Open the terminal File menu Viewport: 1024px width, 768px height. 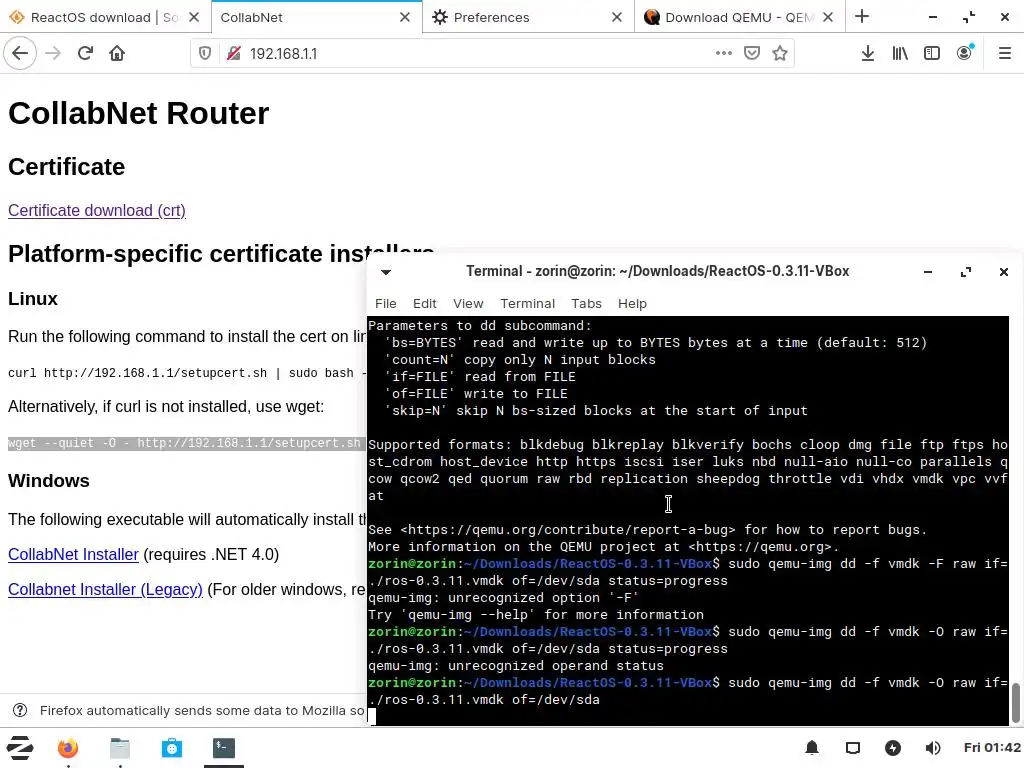click(385, 304)
